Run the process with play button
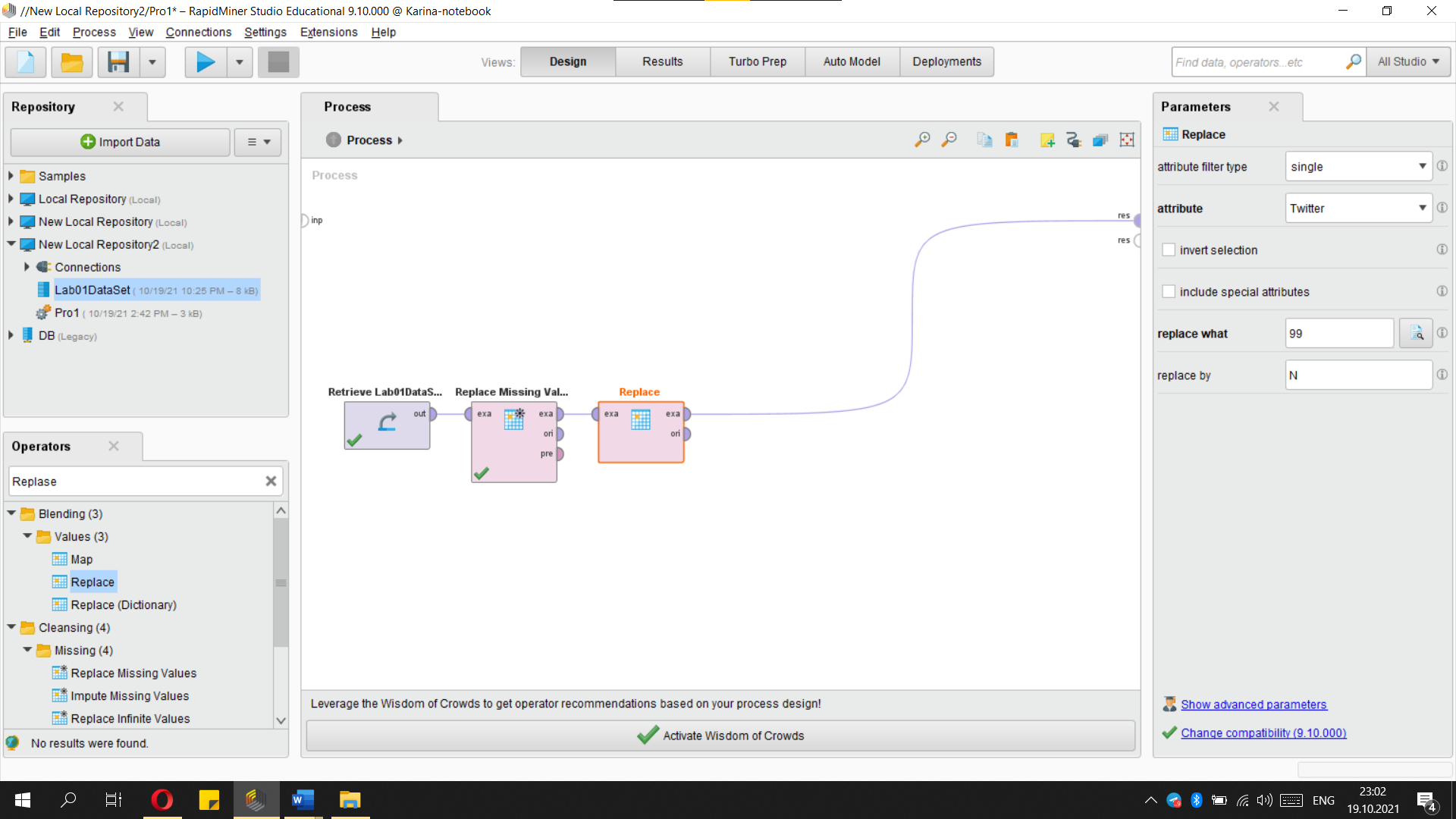The width and height of the screenshot is (1456, 819). [x=206, y=61]
